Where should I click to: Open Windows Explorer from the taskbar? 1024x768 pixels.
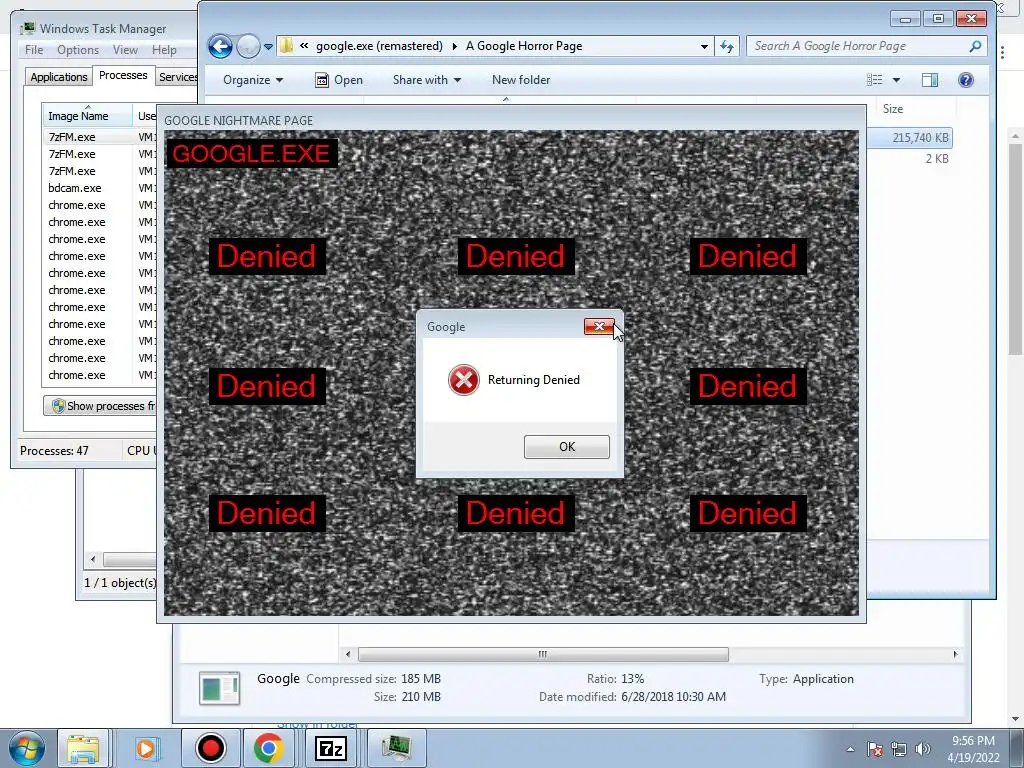pos(83,748)
